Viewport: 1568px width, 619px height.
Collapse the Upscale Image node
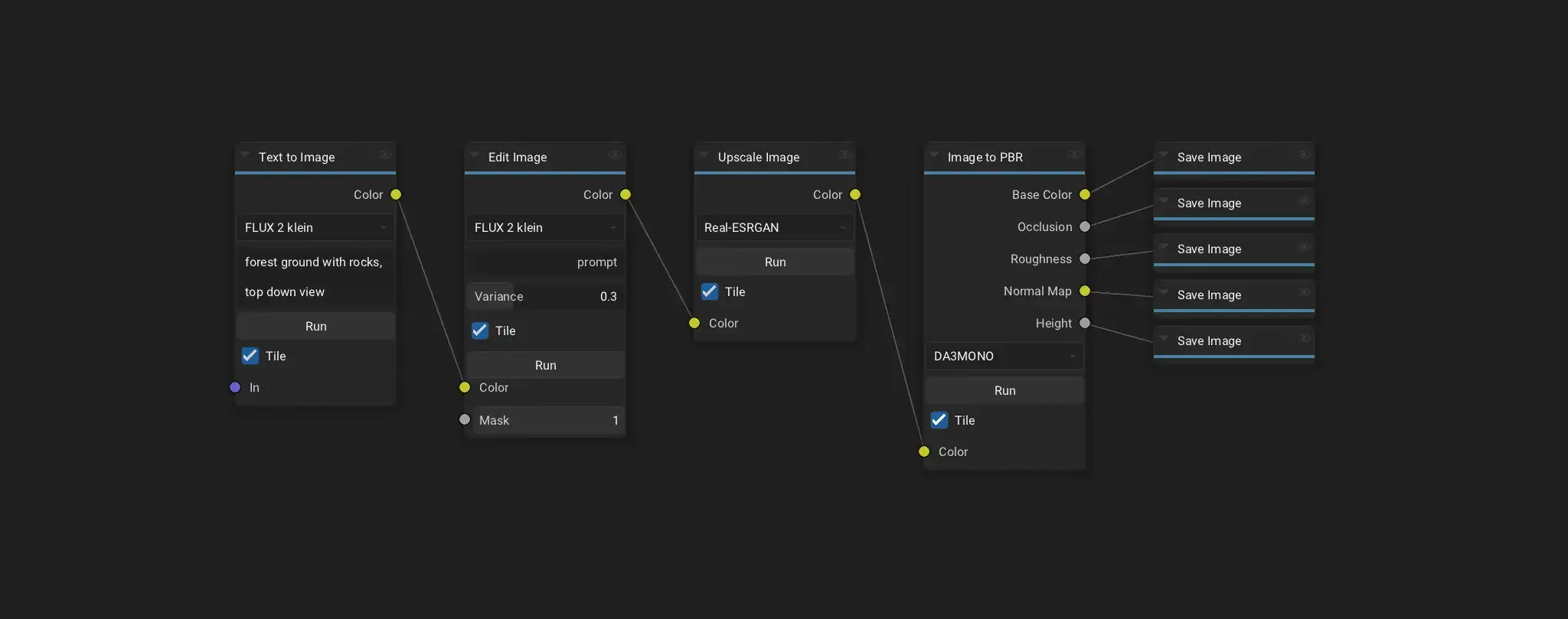[x=704, y=155]
